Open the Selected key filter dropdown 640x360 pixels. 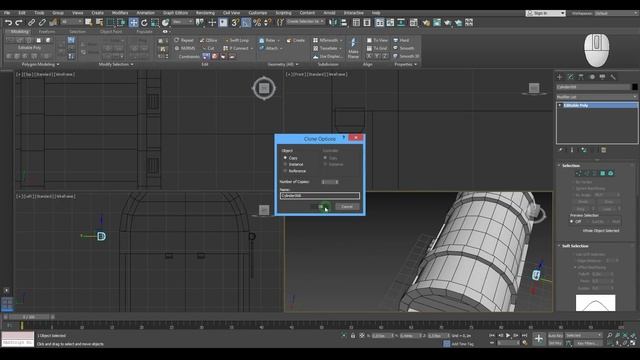[x=583, y=336]
